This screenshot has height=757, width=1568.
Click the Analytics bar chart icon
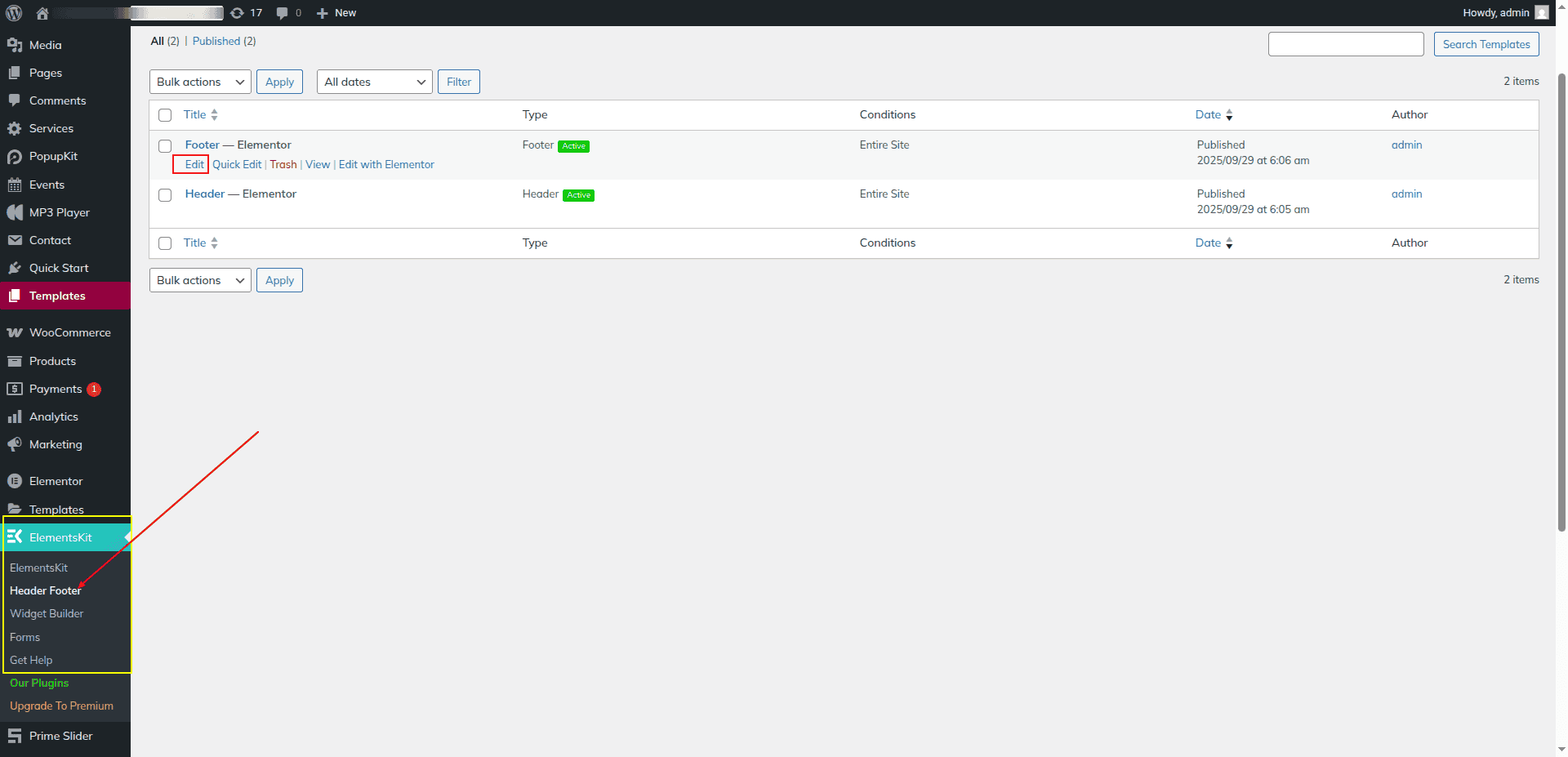(15, 417)
